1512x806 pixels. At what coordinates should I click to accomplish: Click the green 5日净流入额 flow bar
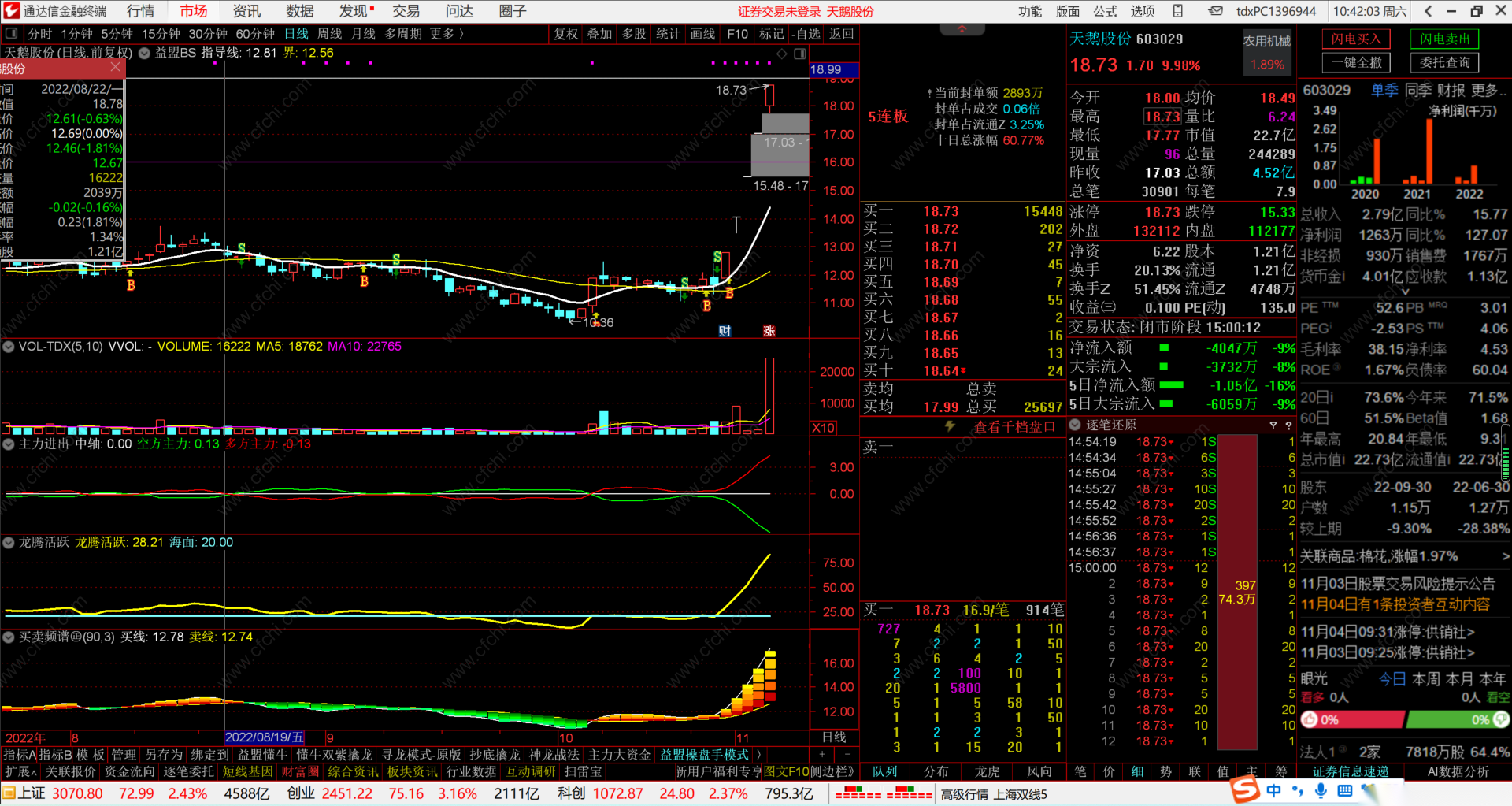coord(1172,385)
